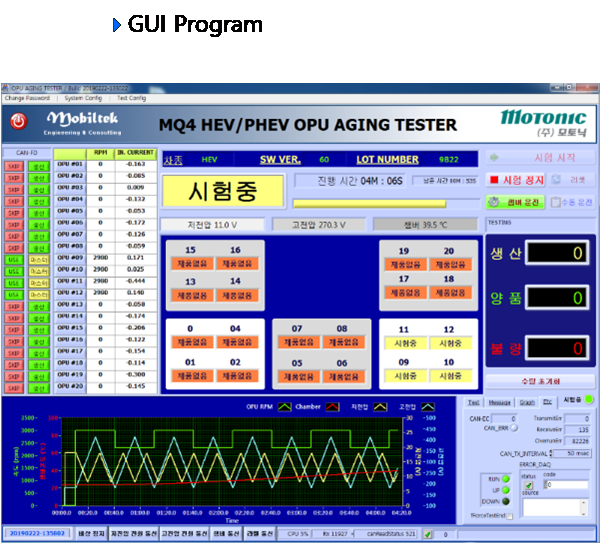Switch to the Message tab
601x544 pixels.
499,402
